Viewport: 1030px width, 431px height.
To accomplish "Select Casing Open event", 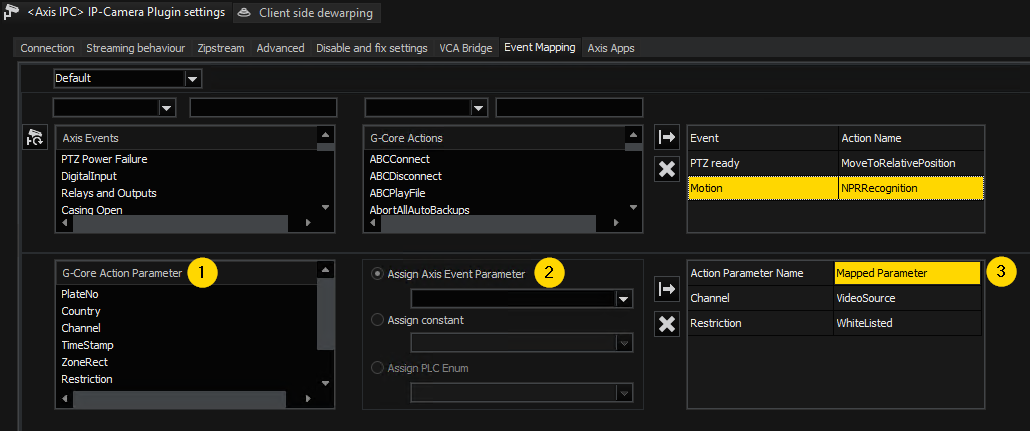I will pyautogui.click(x=92, y=210).
